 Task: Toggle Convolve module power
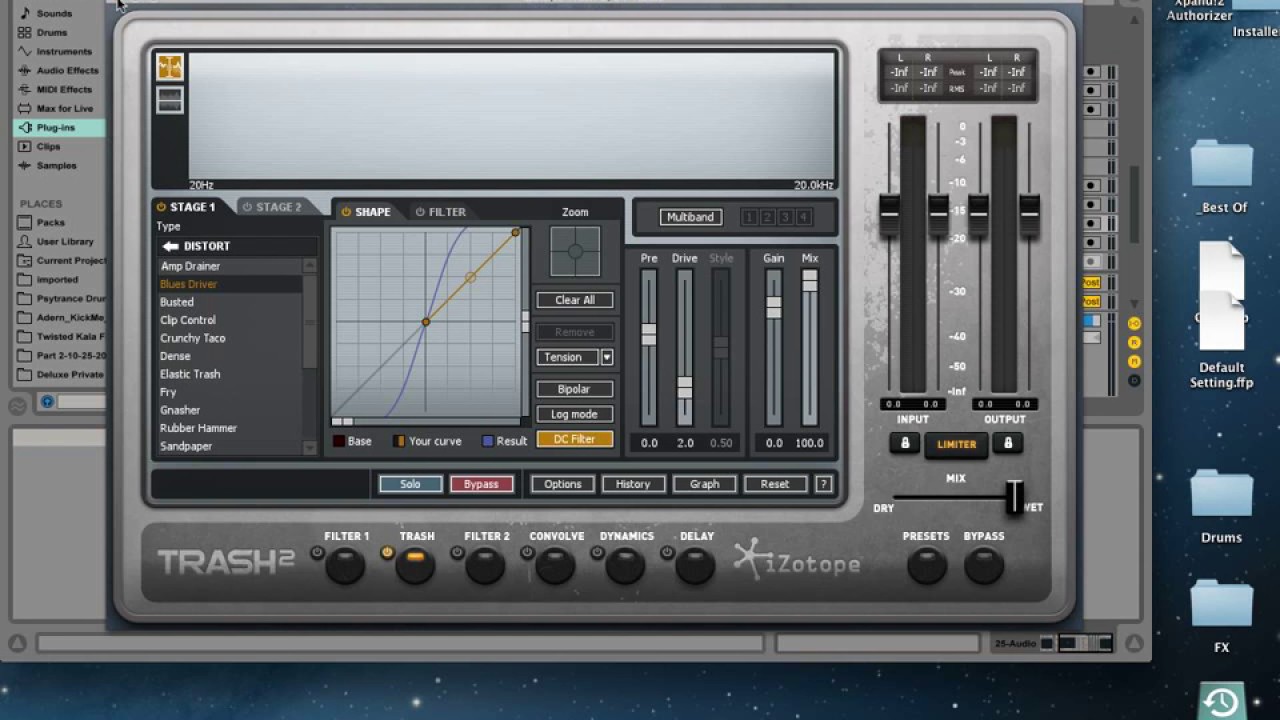[527, 552]
